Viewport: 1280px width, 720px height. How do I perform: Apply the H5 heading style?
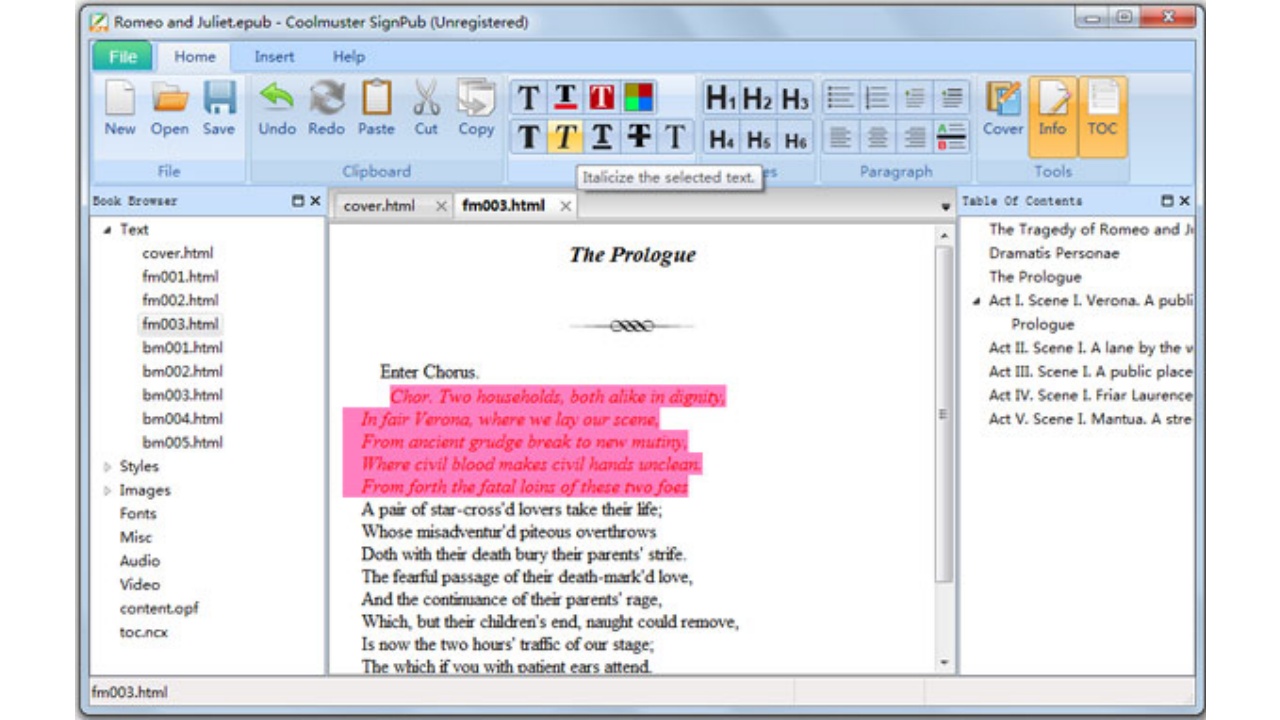[x=758, y=139]
